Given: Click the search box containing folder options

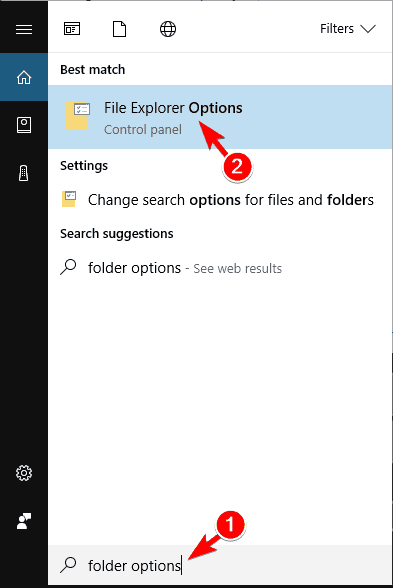Looking at the screenshot, I should (220, 565).
